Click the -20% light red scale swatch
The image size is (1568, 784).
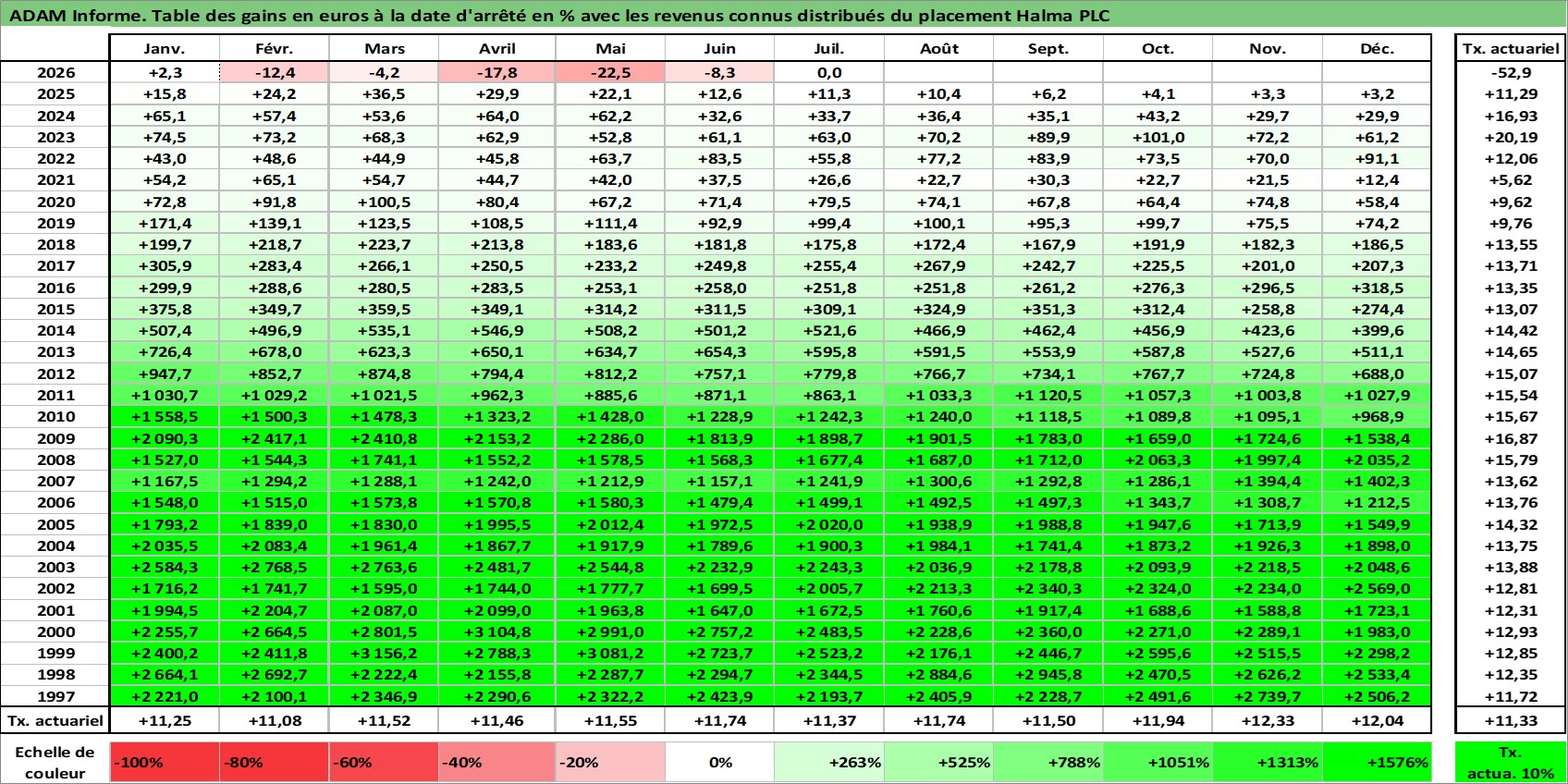[610, 763]
